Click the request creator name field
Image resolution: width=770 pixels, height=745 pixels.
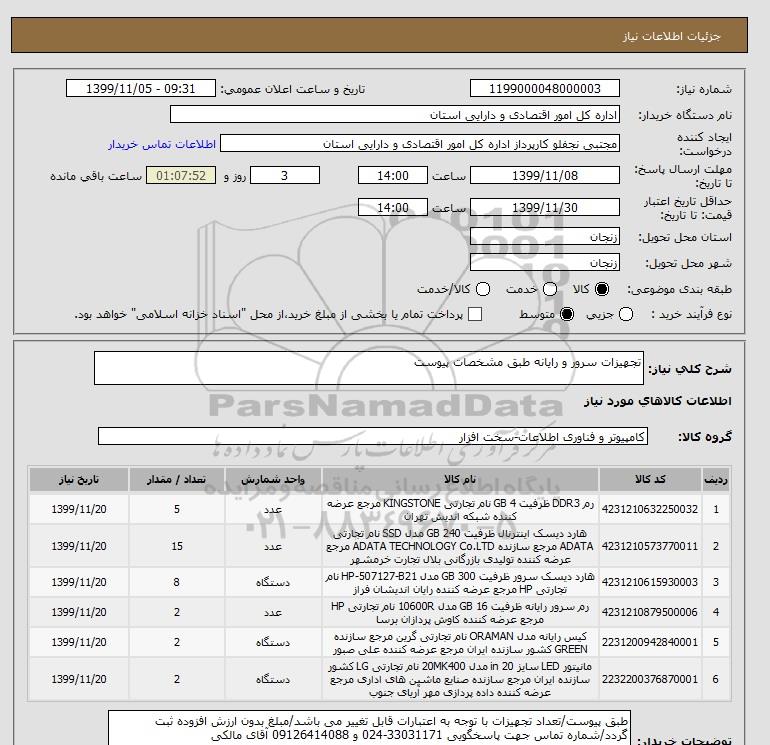420,144
